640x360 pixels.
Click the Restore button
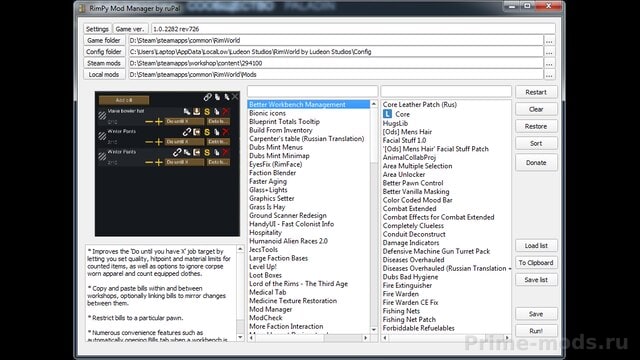click(x=536, y=127)
